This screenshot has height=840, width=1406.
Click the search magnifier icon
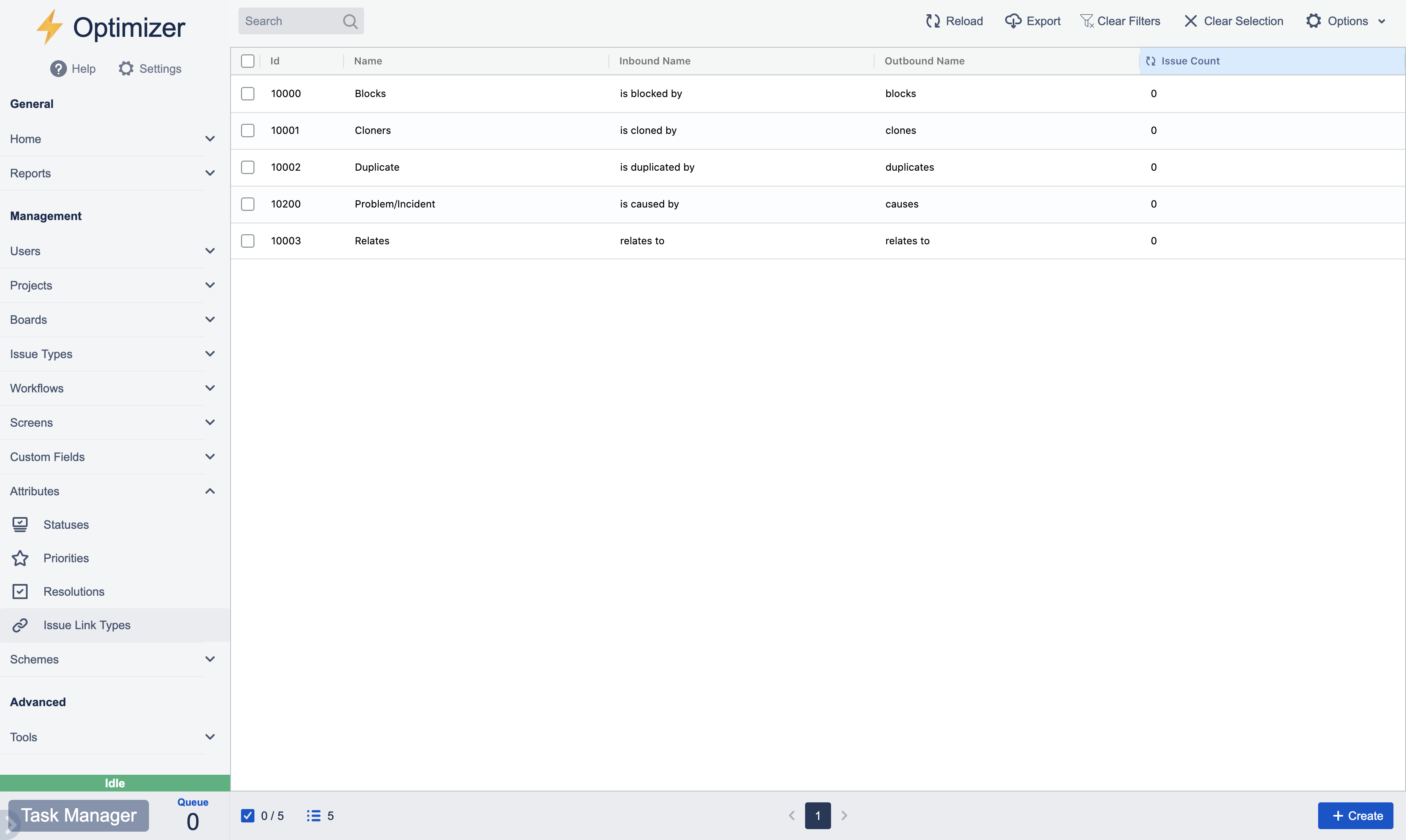pos(350,21)
